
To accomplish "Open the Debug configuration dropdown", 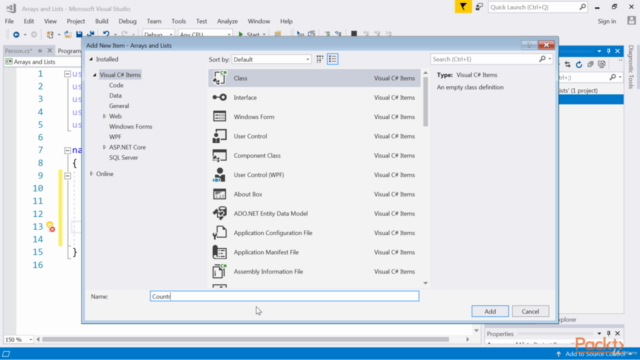I will pos(158,35).
